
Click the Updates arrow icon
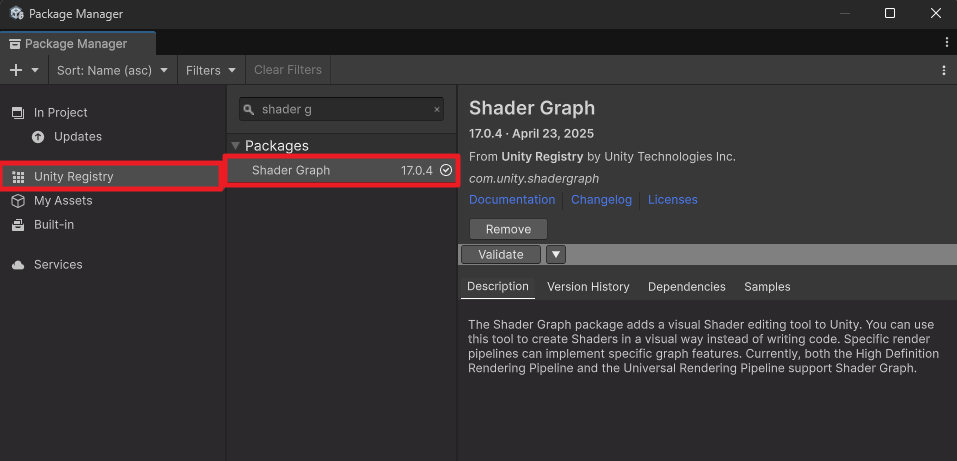click(38, 137)
